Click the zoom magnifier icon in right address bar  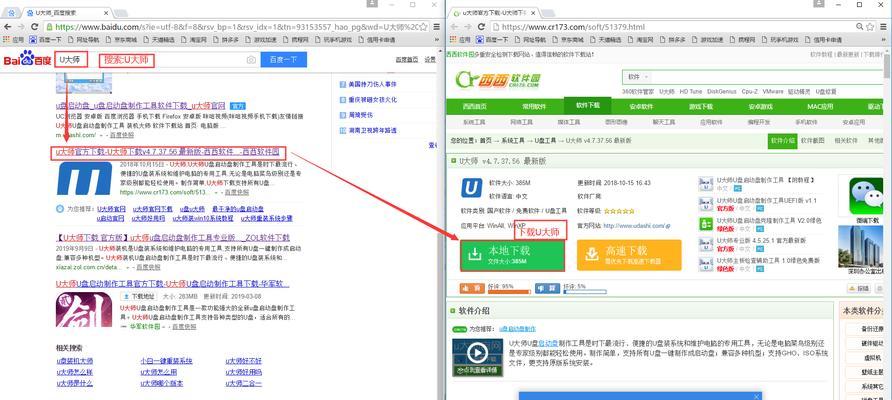tap(860, 27)
